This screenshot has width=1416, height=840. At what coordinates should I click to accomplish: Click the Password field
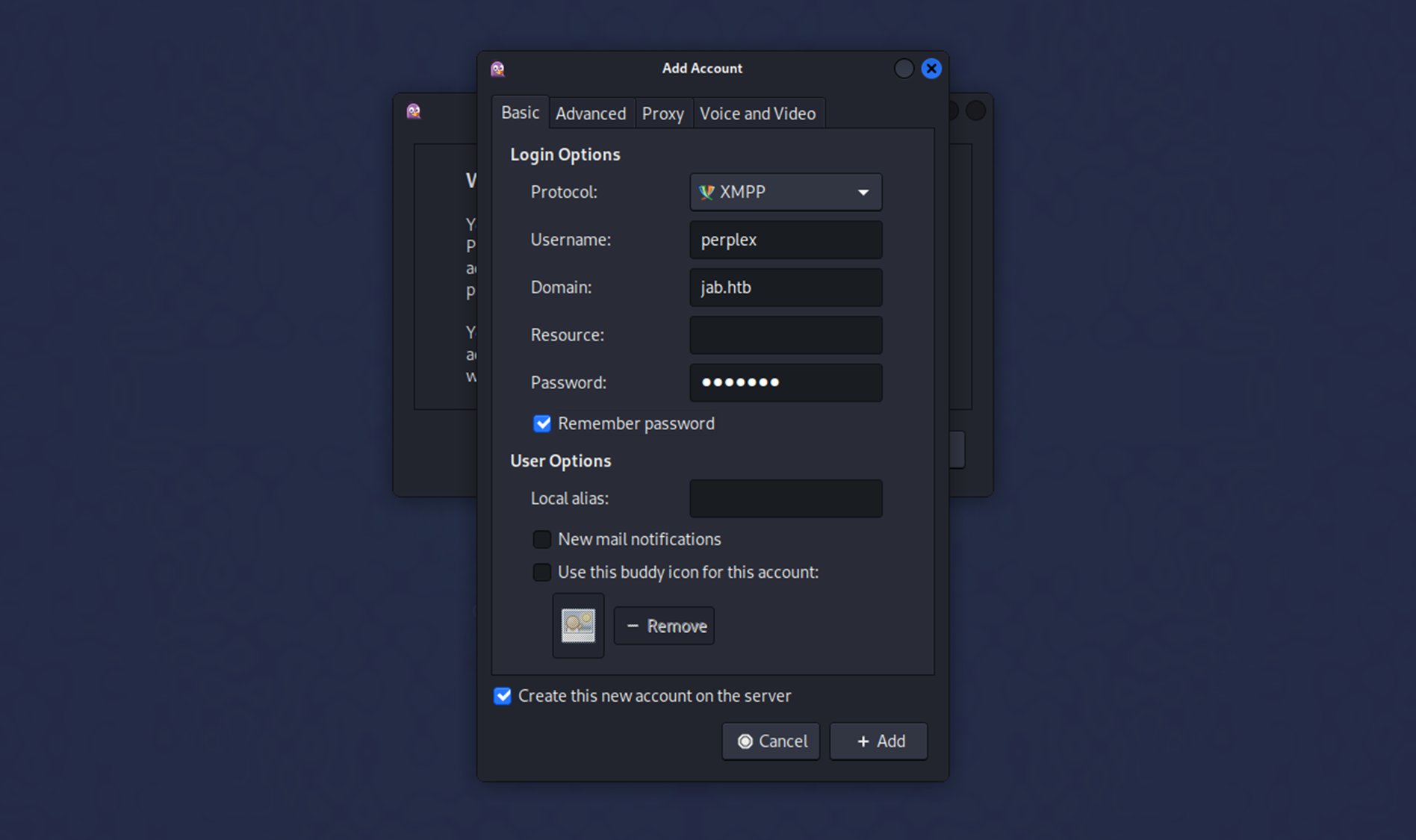coord(786,382)
